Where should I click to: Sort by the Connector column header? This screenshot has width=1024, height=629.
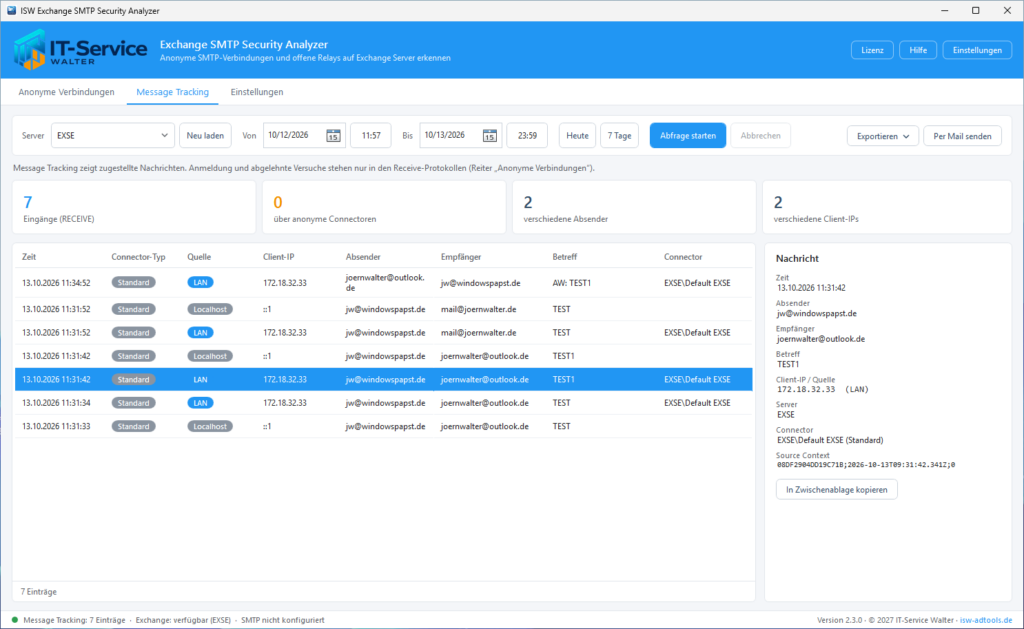coord(683,257)
